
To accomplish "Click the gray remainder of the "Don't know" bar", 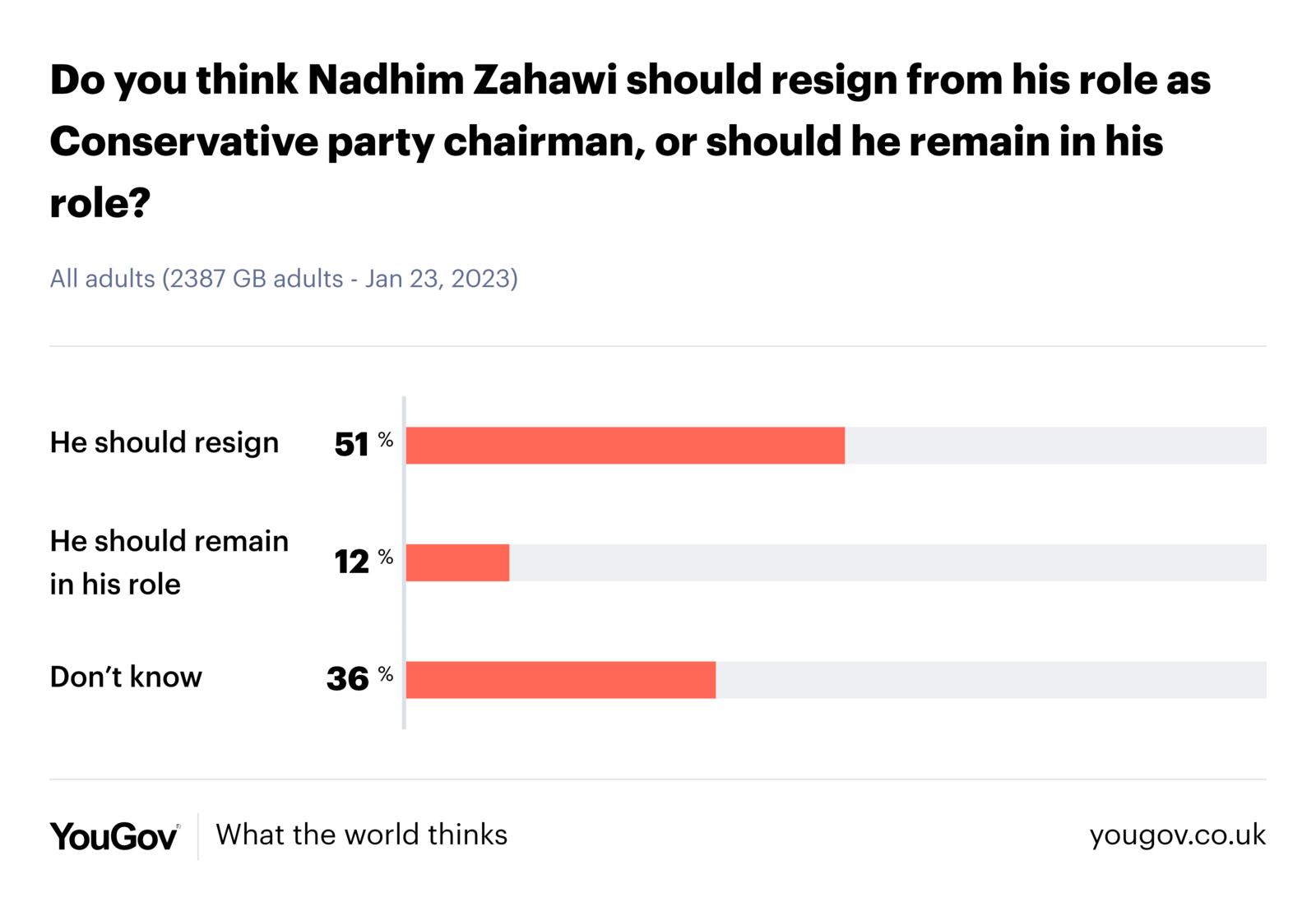I will (990, 680).
